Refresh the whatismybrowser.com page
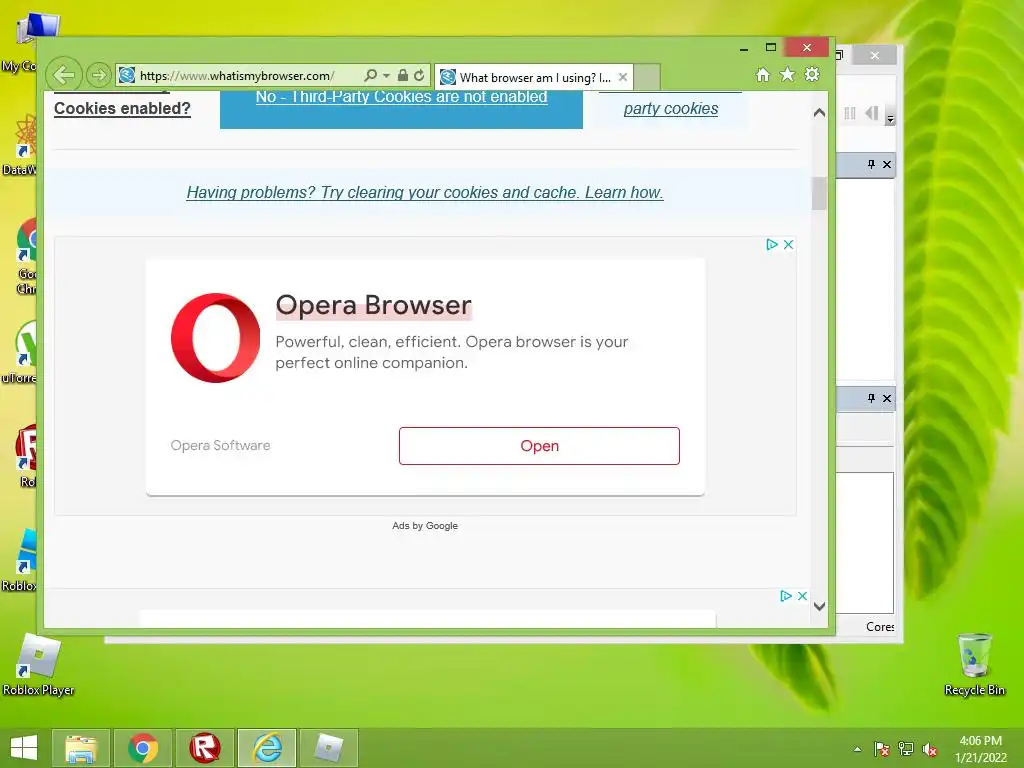 419,75
